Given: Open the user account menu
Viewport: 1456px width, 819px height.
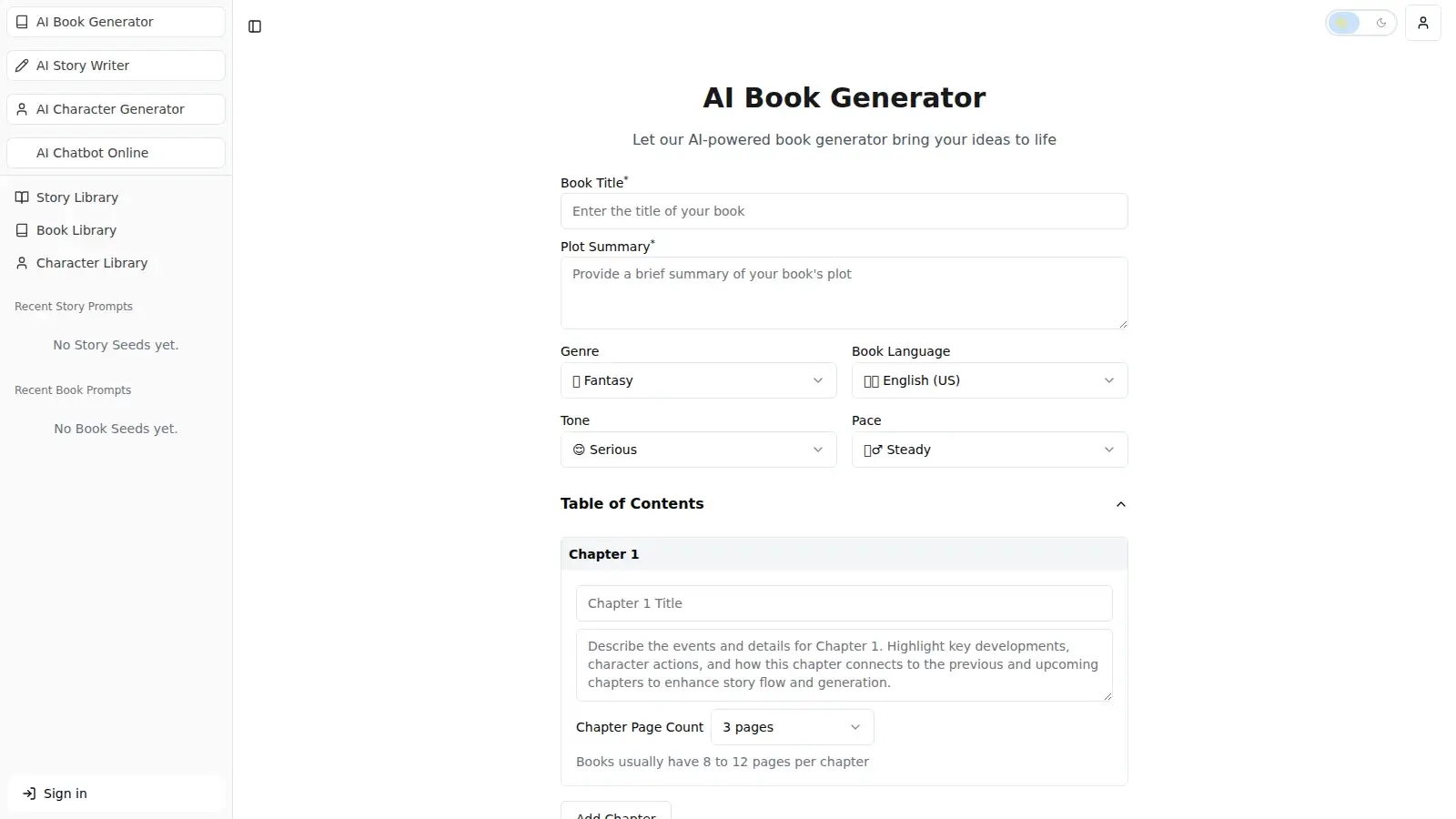Looking at the screenshot, I should tap(1424, 23).
